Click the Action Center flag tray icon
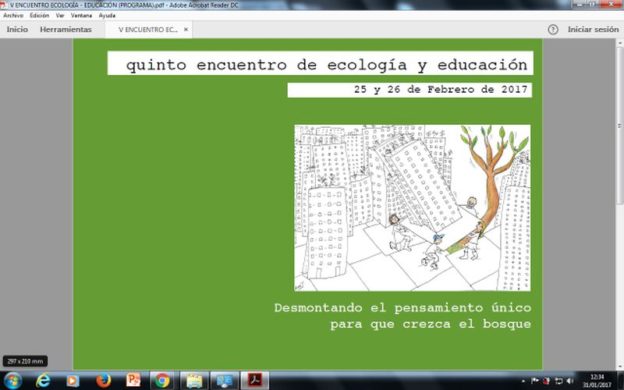The image size is (624, 390). click(534, 381)
